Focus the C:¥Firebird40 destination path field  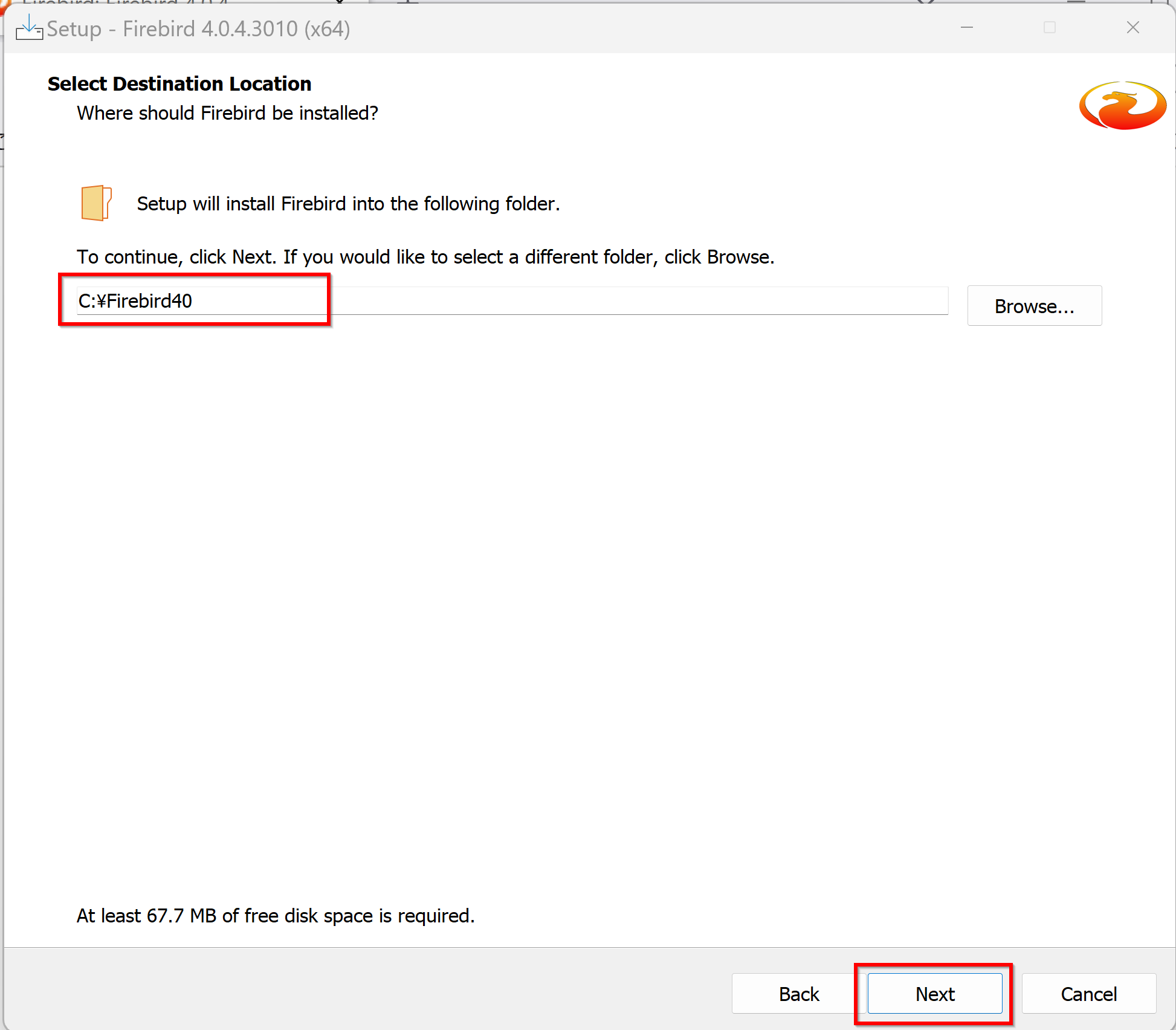coord(512,300)
